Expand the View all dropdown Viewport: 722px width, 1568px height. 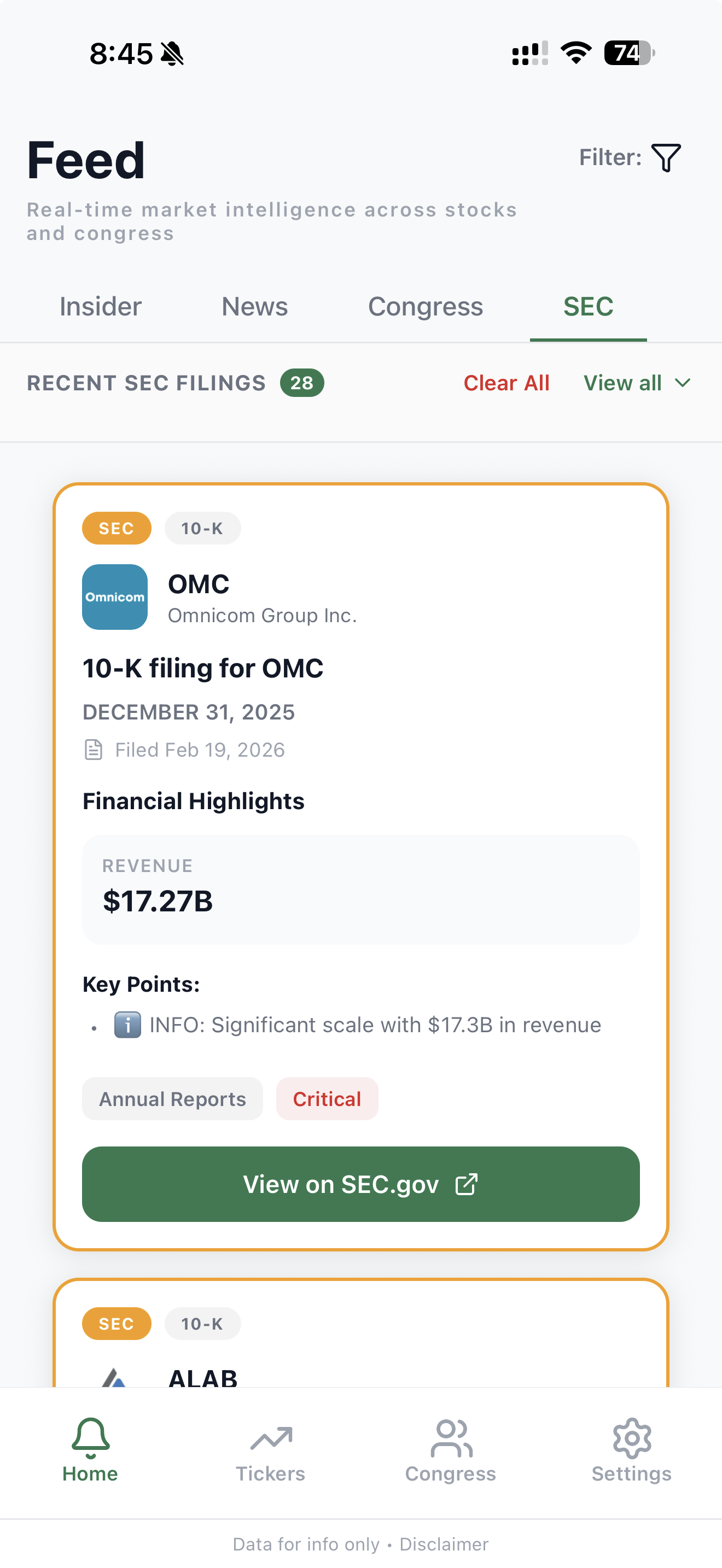tap(637, 383)
